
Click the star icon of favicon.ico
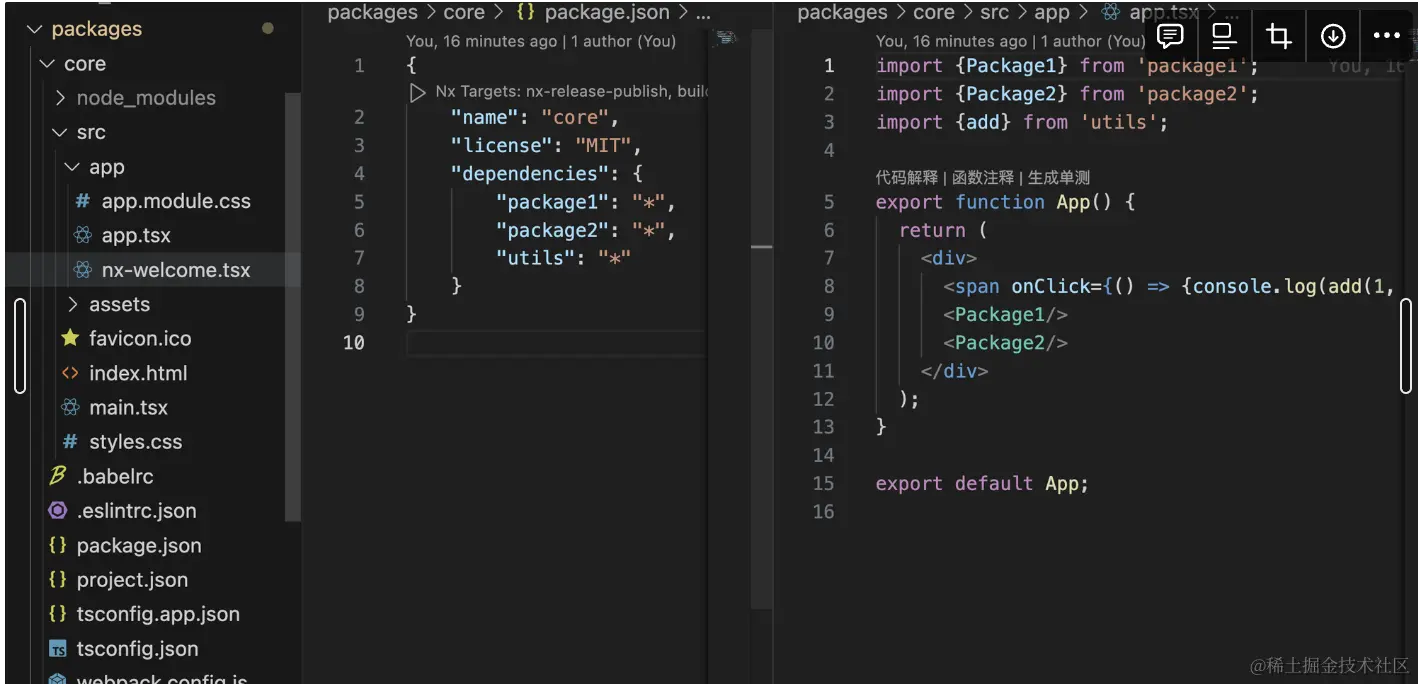70,338
